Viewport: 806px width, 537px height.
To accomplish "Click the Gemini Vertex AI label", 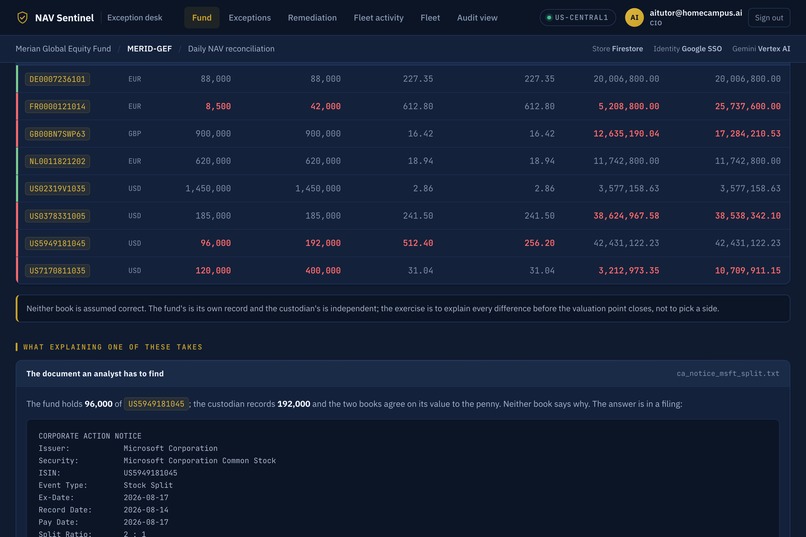I will click(761, 49).
